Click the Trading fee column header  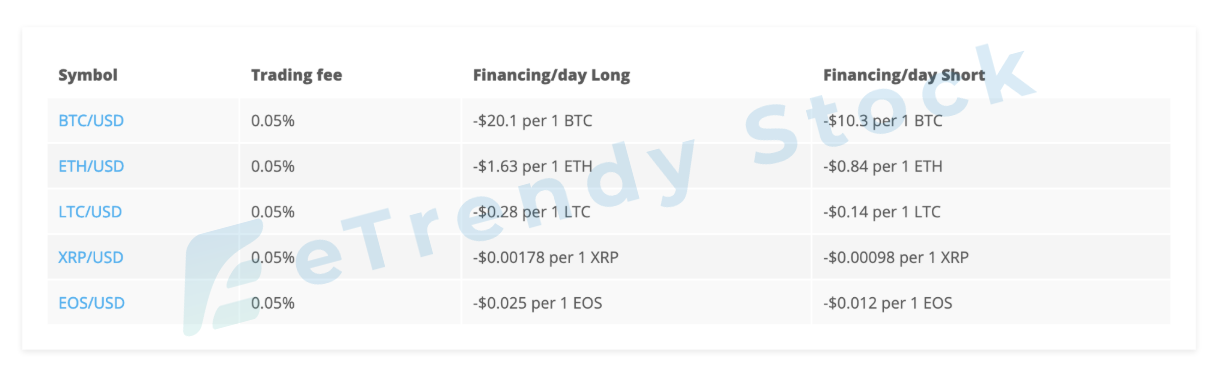[296, 75]
